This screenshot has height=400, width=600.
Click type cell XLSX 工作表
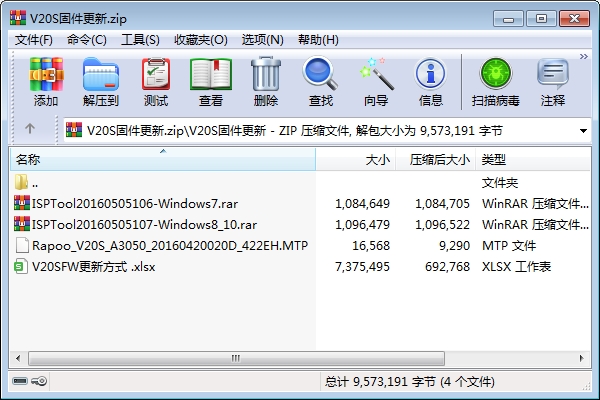tap(516, 267)
